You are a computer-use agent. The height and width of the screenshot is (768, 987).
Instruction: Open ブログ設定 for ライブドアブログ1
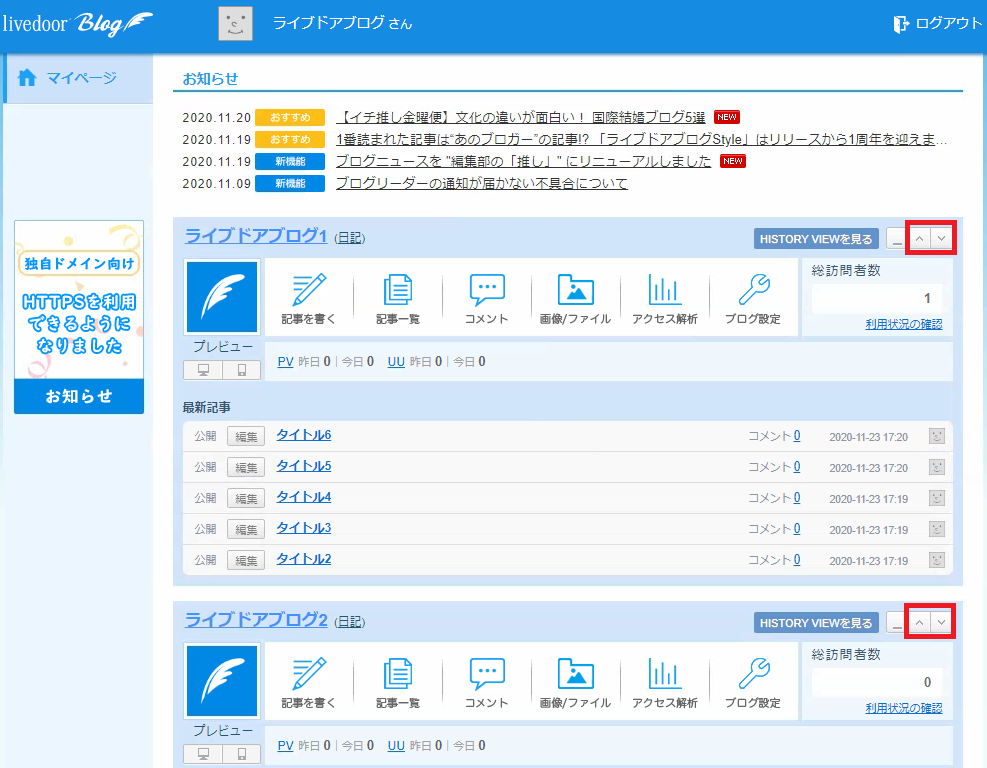(753, 298)
